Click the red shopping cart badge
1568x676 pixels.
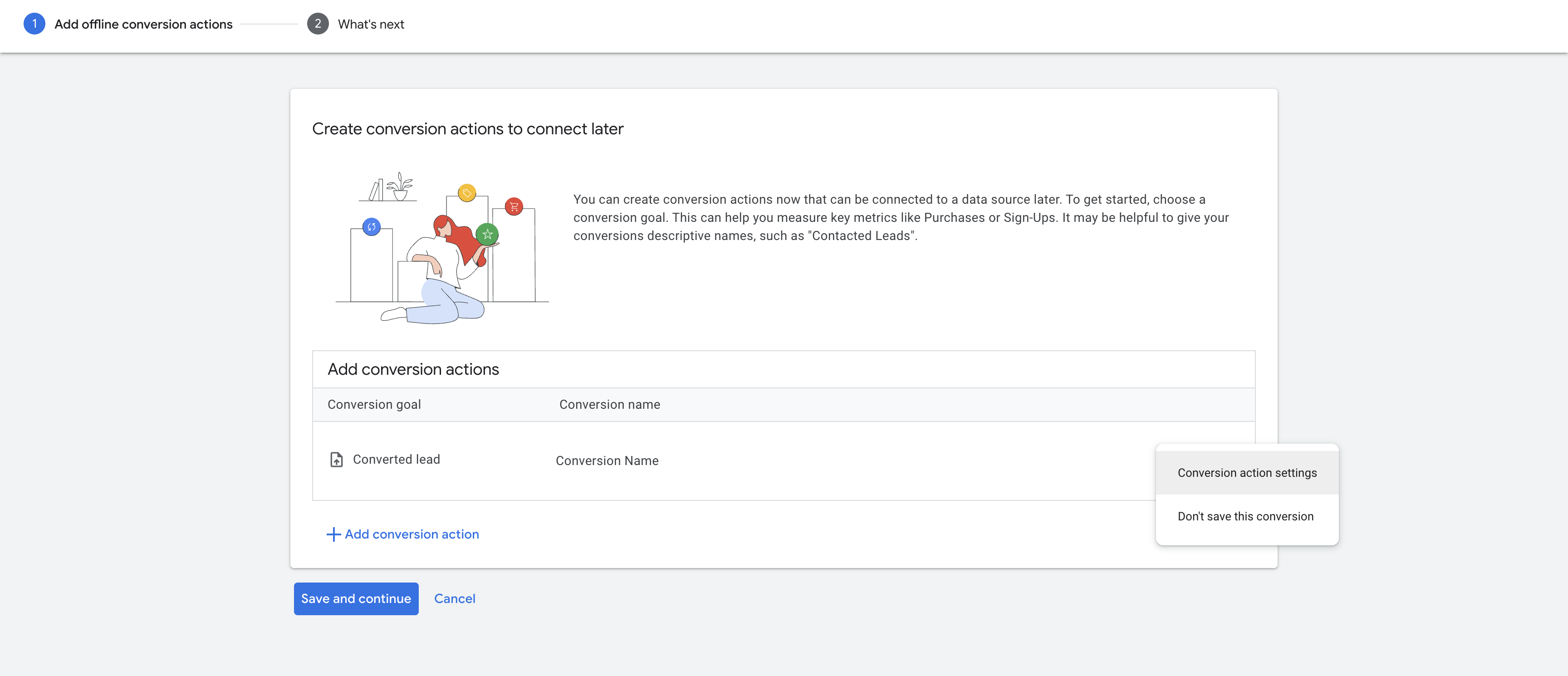pyautogui.click(x=514, y=206)
